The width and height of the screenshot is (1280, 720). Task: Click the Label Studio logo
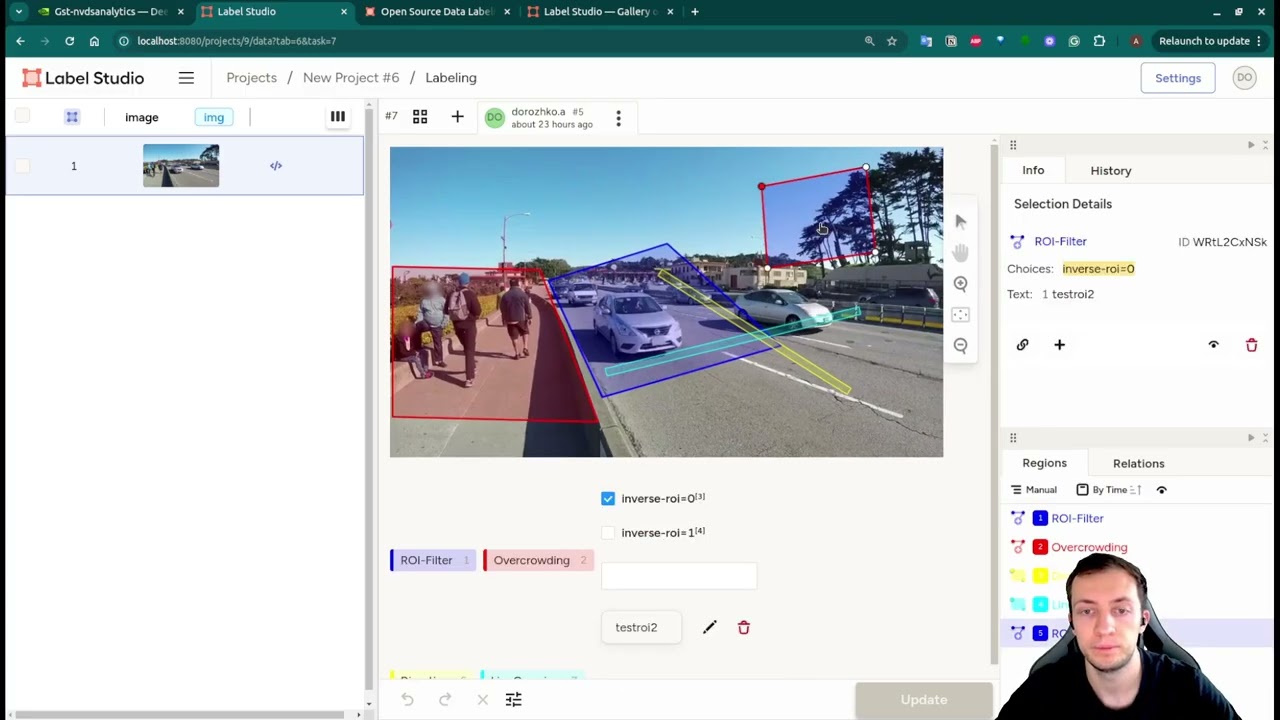[83, 78]
